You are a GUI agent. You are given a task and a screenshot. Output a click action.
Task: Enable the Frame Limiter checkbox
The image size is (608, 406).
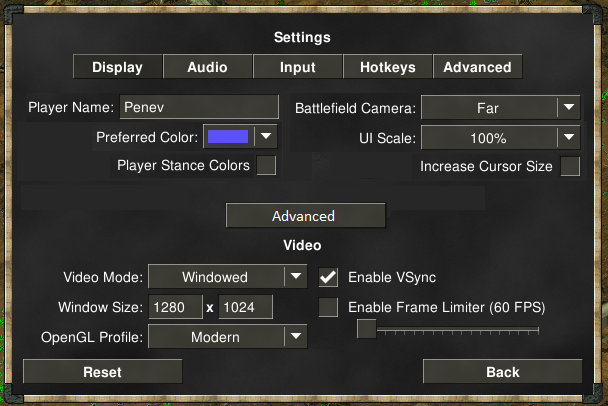pos(328,307)
